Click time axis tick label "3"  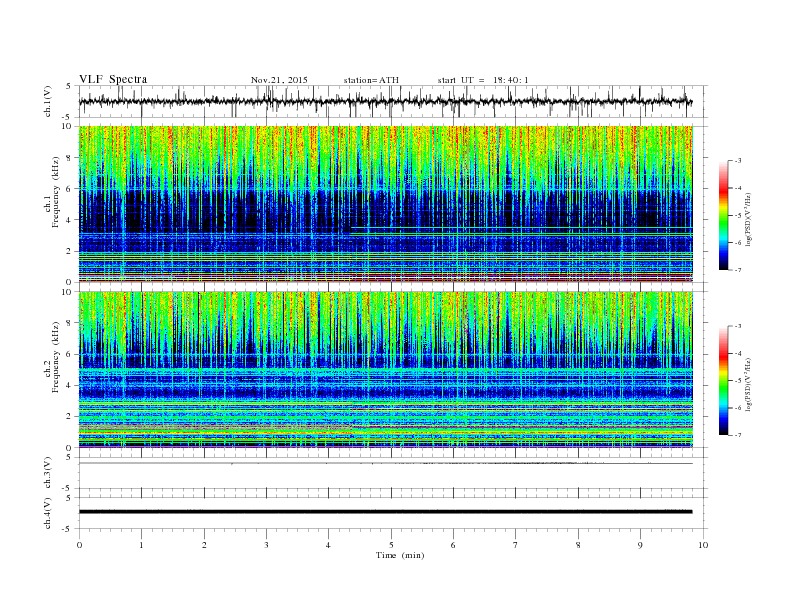point(267,545)
